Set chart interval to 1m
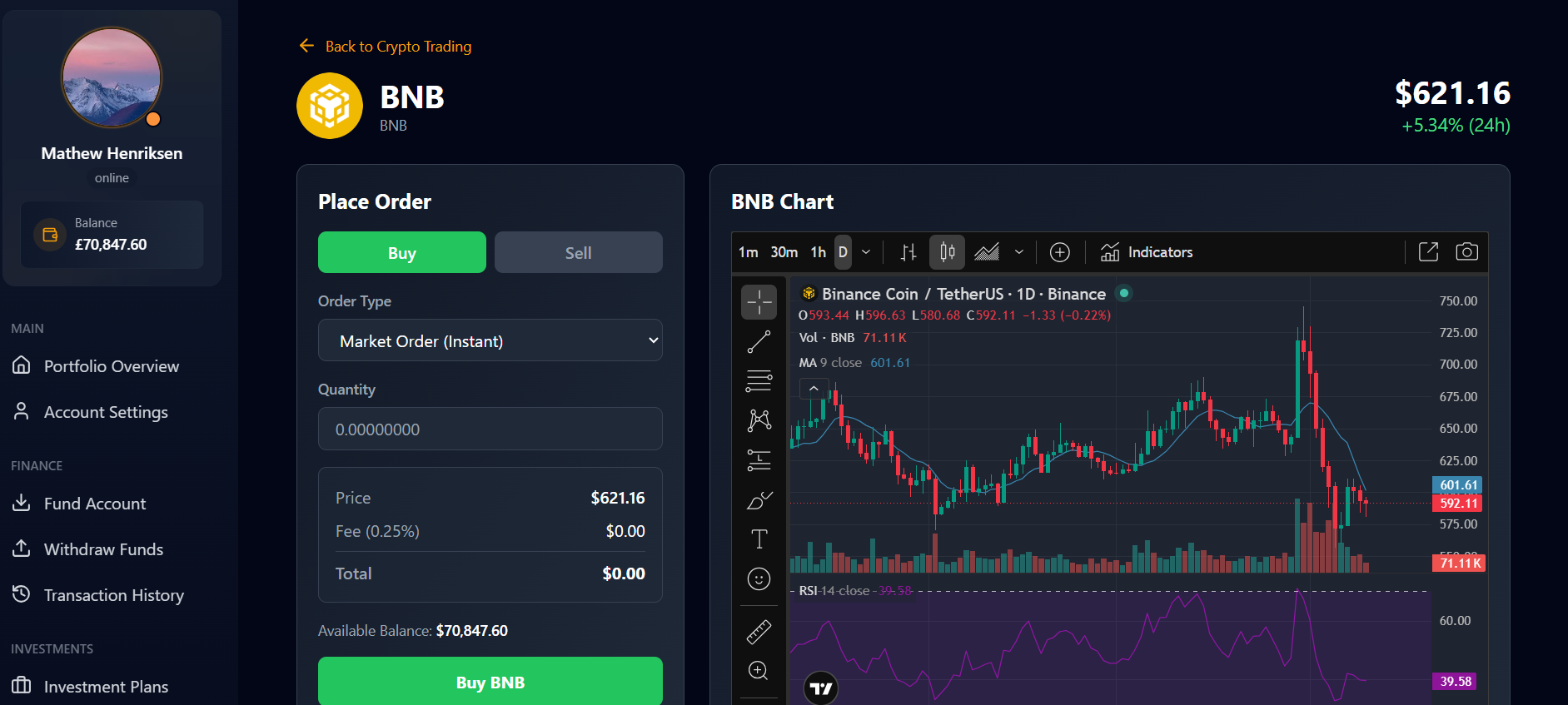This screenshot has width=1568, height=705. (x=748, y=252)
